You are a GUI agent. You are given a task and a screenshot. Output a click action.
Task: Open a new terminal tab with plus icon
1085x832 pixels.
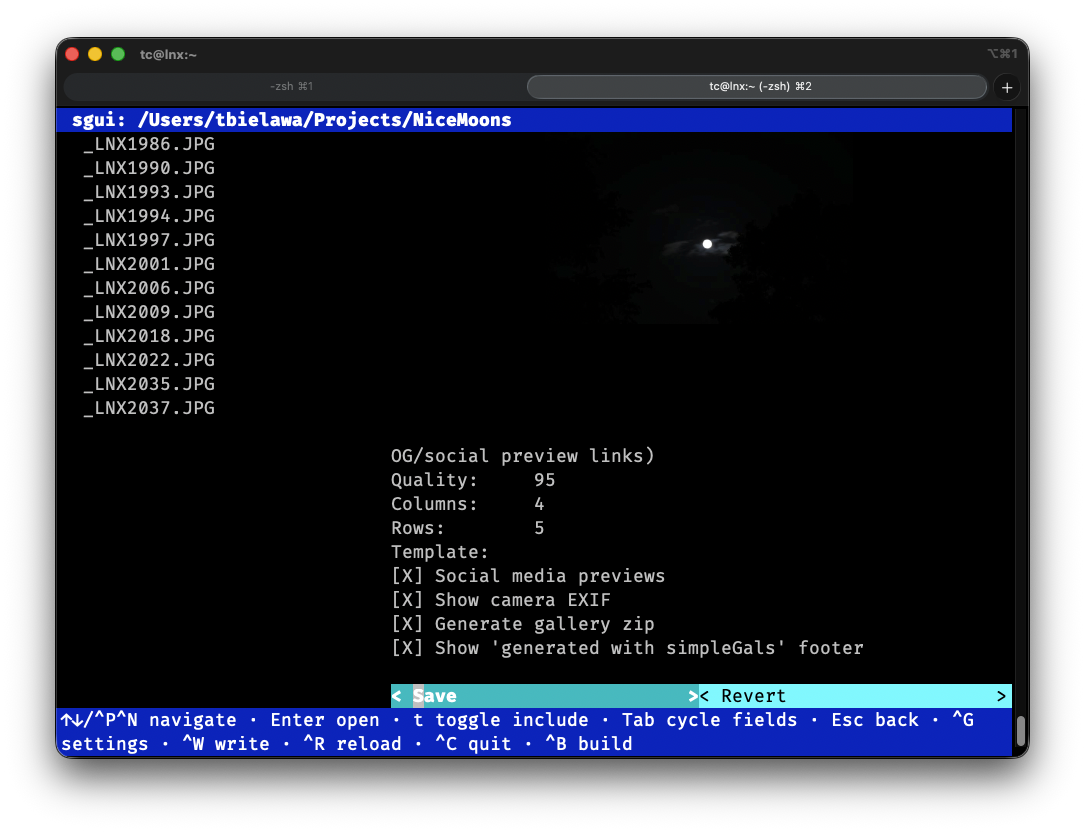[x=1007, y=87]
